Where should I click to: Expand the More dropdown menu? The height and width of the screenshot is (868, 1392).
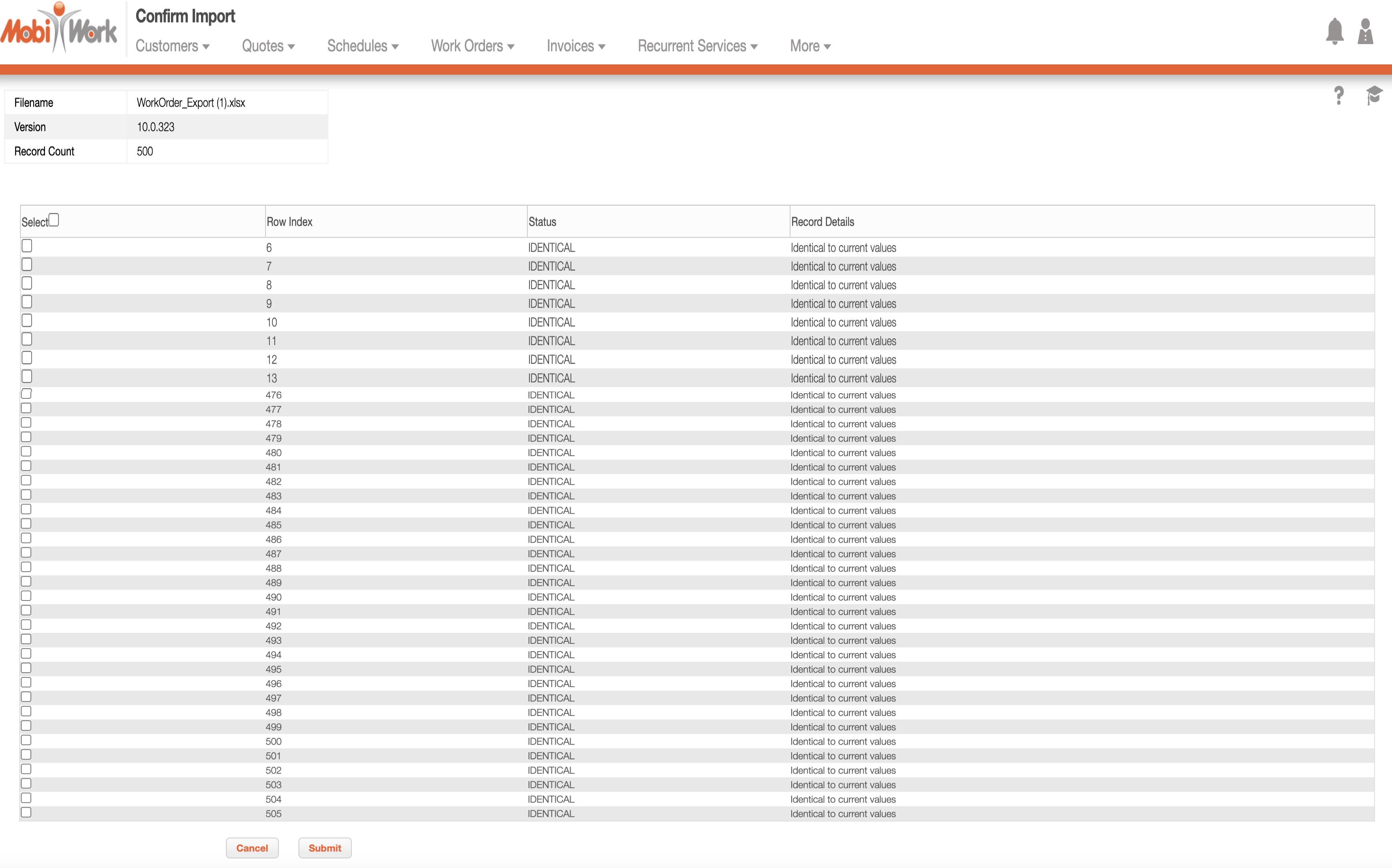point(810,46)
